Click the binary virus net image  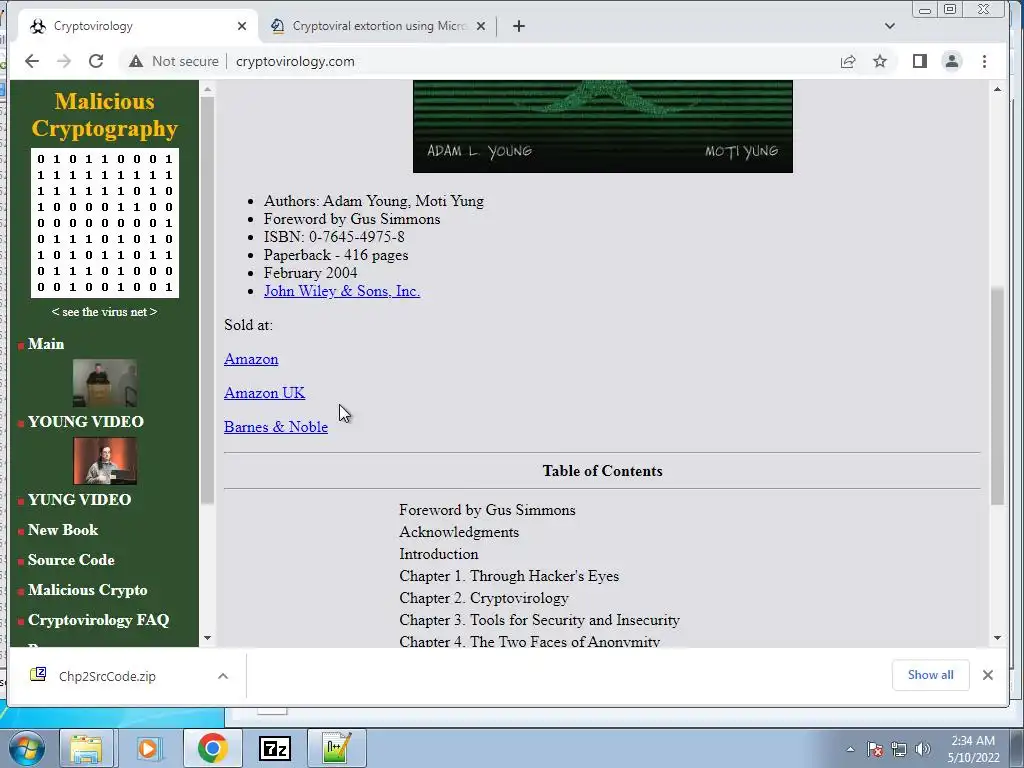tap(104, 223)
